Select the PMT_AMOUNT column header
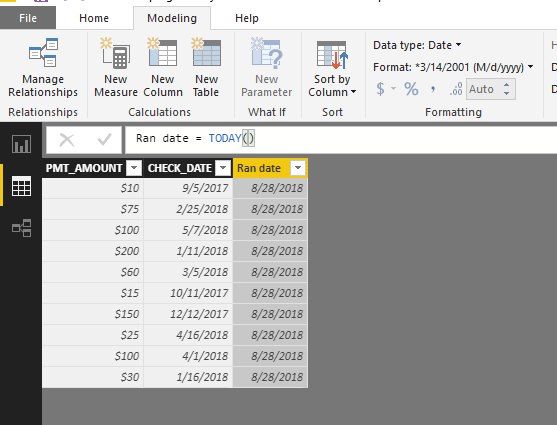 (x=84, y=168)
